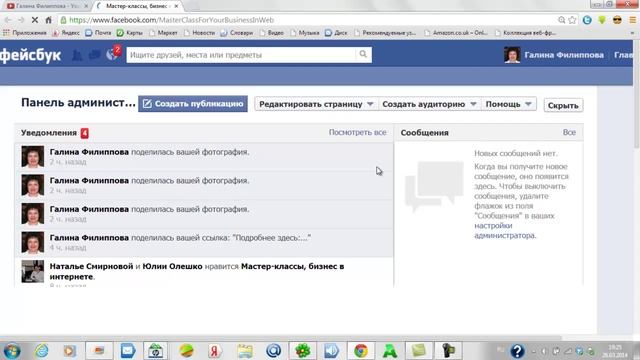This screenshot has height=360, width=640.
Task: Open Музыка bookmark
Action: pyautogui.click(x=305, y=33)
